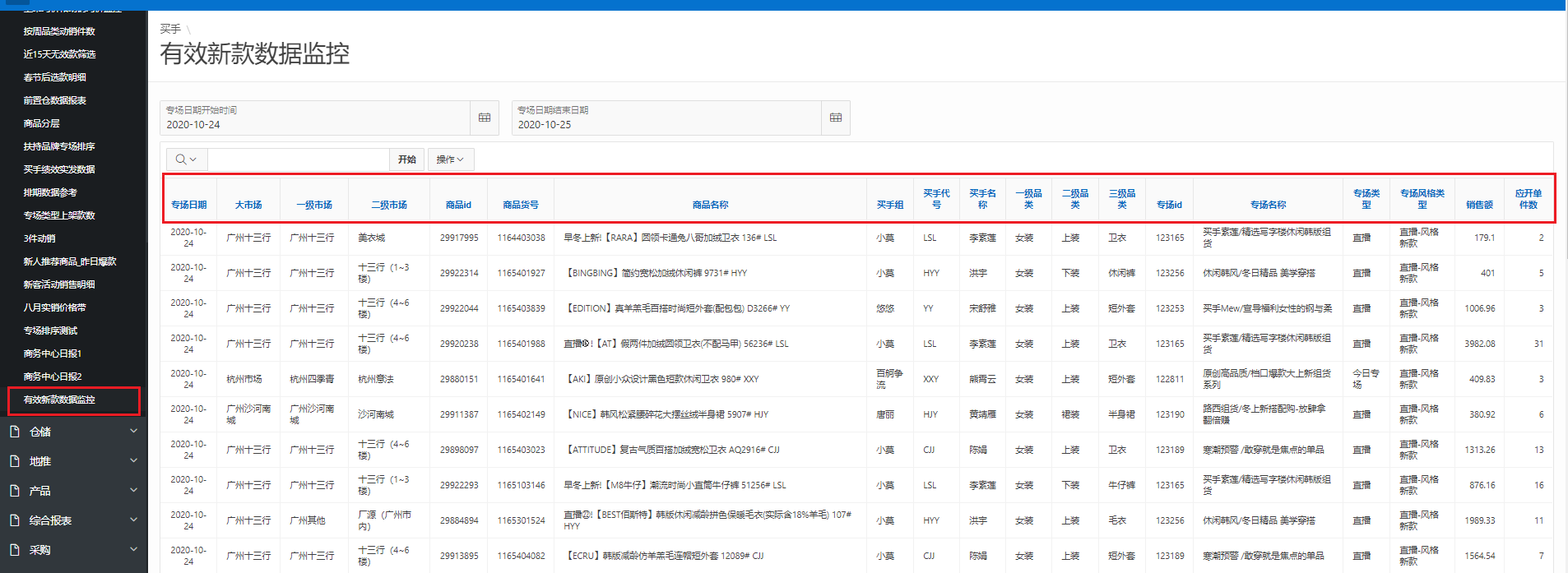Viewport: 1568px width, 573px height.
Task: Sort by 二级市场 column header
Action: click(x=389, y=205)
